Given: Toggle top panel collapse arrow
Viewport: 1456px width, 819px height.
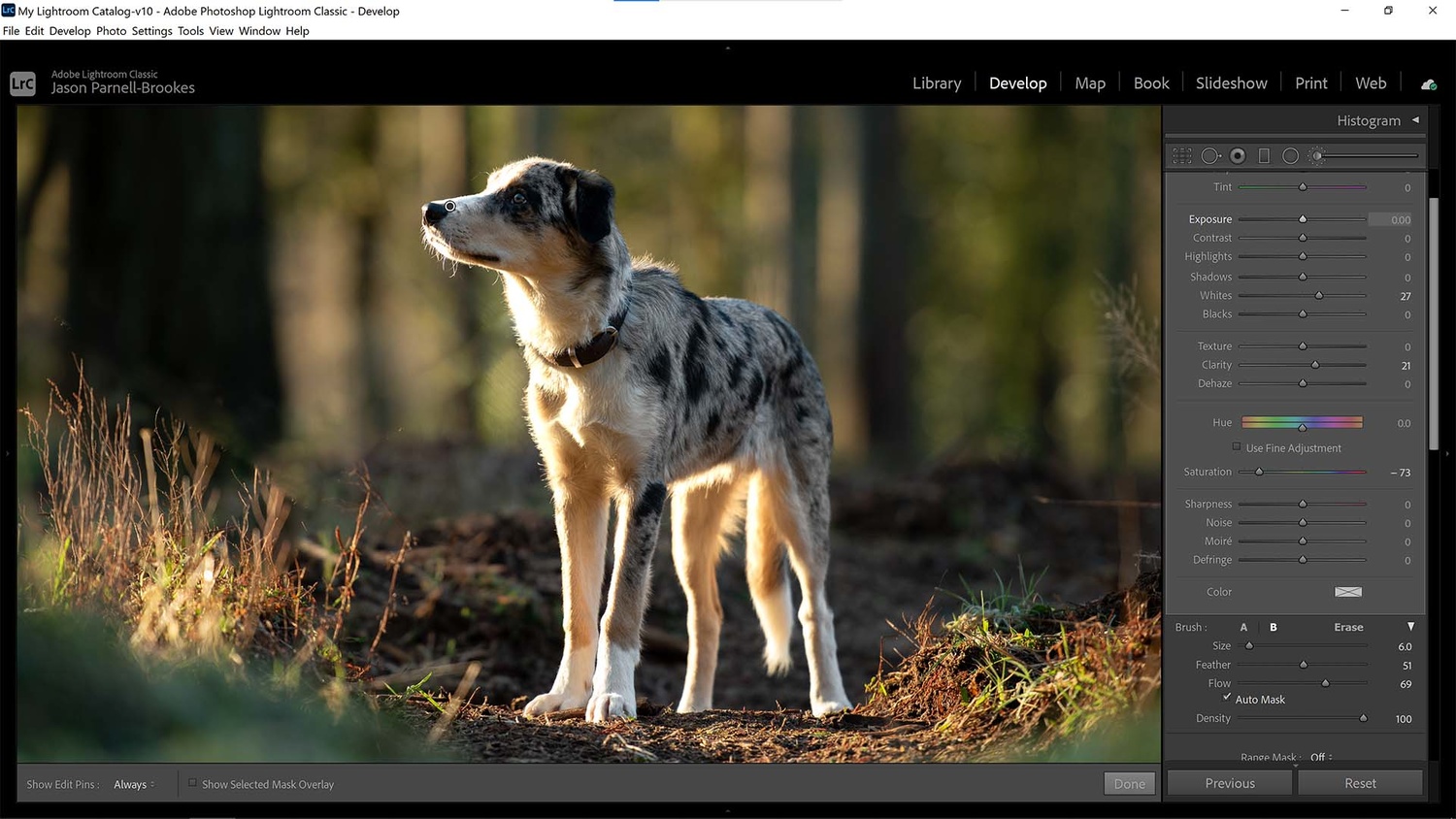Looking at the screenshot, I should pyautogui.click(x=727, y=48).
